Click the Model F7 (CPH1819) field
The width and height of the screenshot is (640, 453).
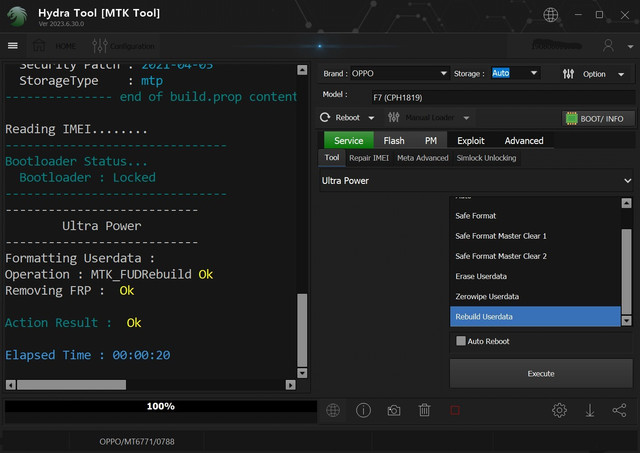(x=502, y=98)
